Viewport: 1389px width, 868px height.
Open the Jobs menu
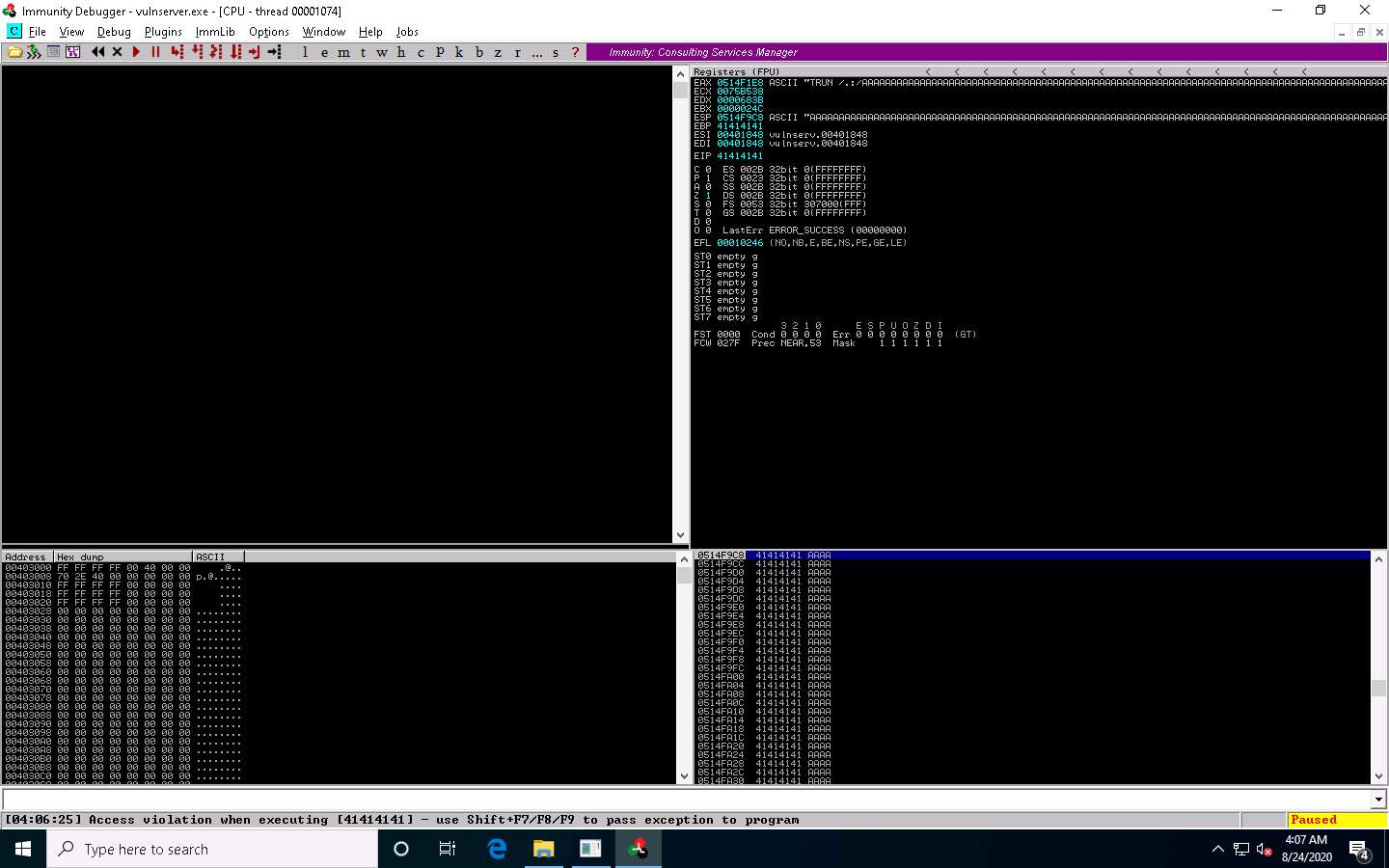pyautogui.click(x=407, y=32)
